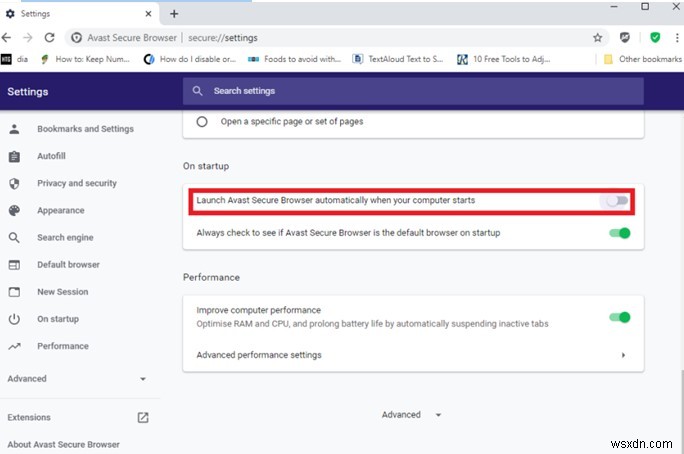
Task: Go to Privacy and security section
Action: (77, 184)
